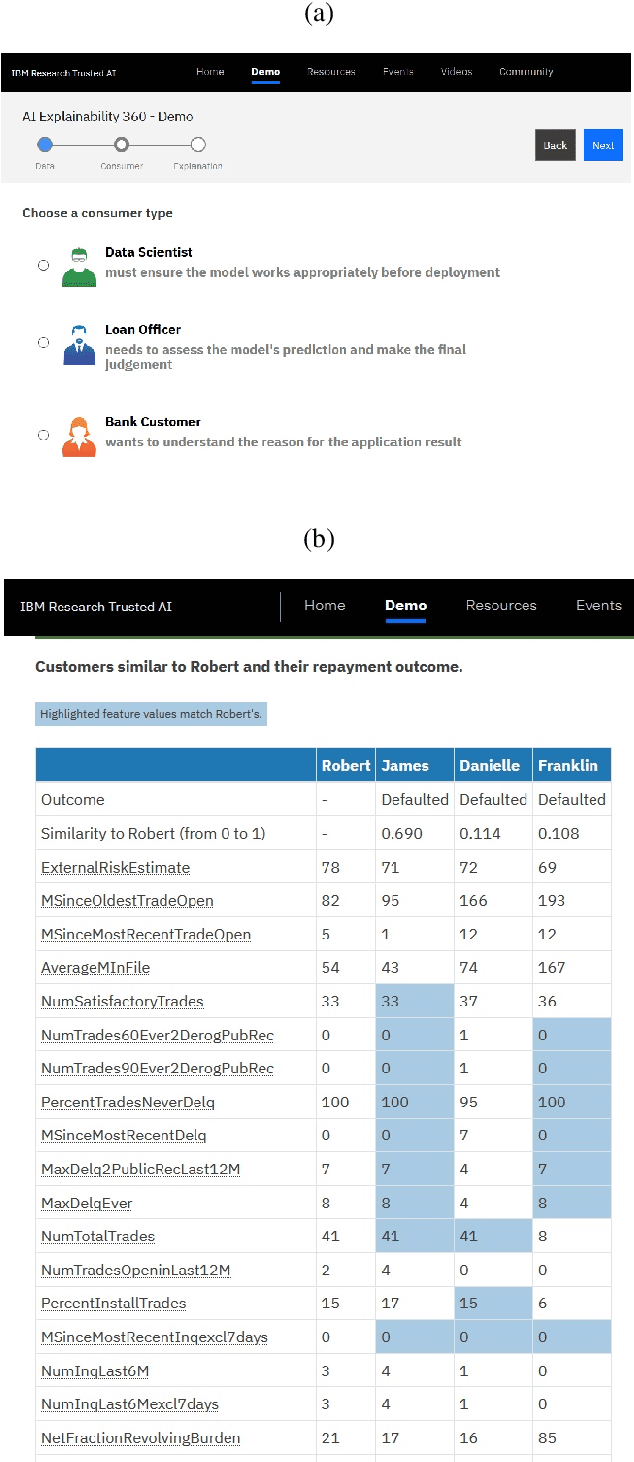
Task: Click the Bank Customer avatar icon
Action: click(79, 436)
